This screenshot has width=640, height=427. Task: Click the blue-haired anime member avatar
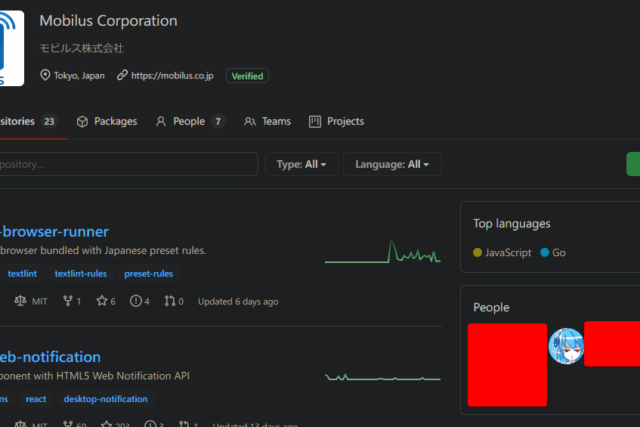(566, 346)
